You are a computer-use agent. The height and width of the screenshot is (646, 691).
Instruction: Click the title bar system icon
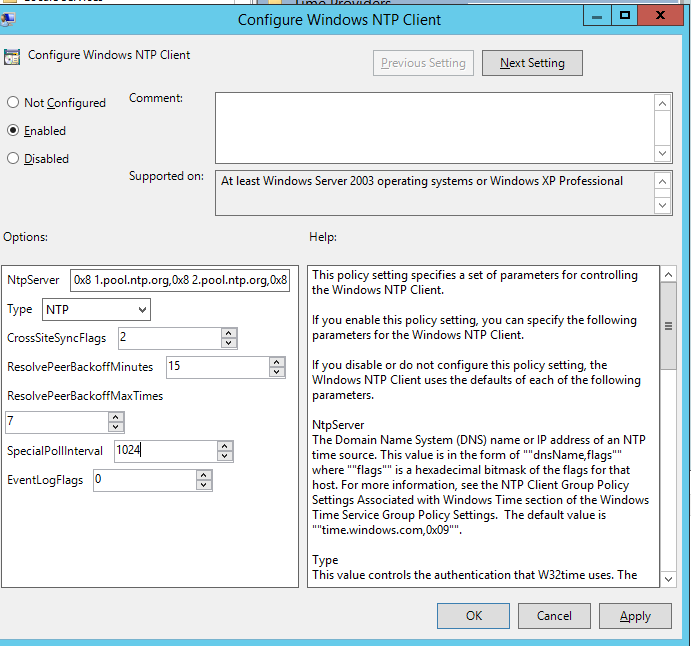(7, 19)
